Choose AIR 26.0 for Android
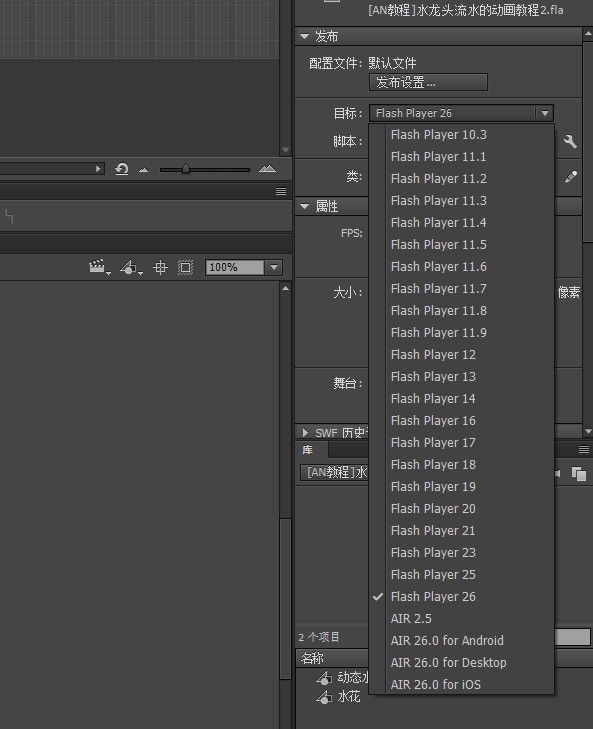The image size is (593, 729). pyautogui.click(x=470, y=641)
